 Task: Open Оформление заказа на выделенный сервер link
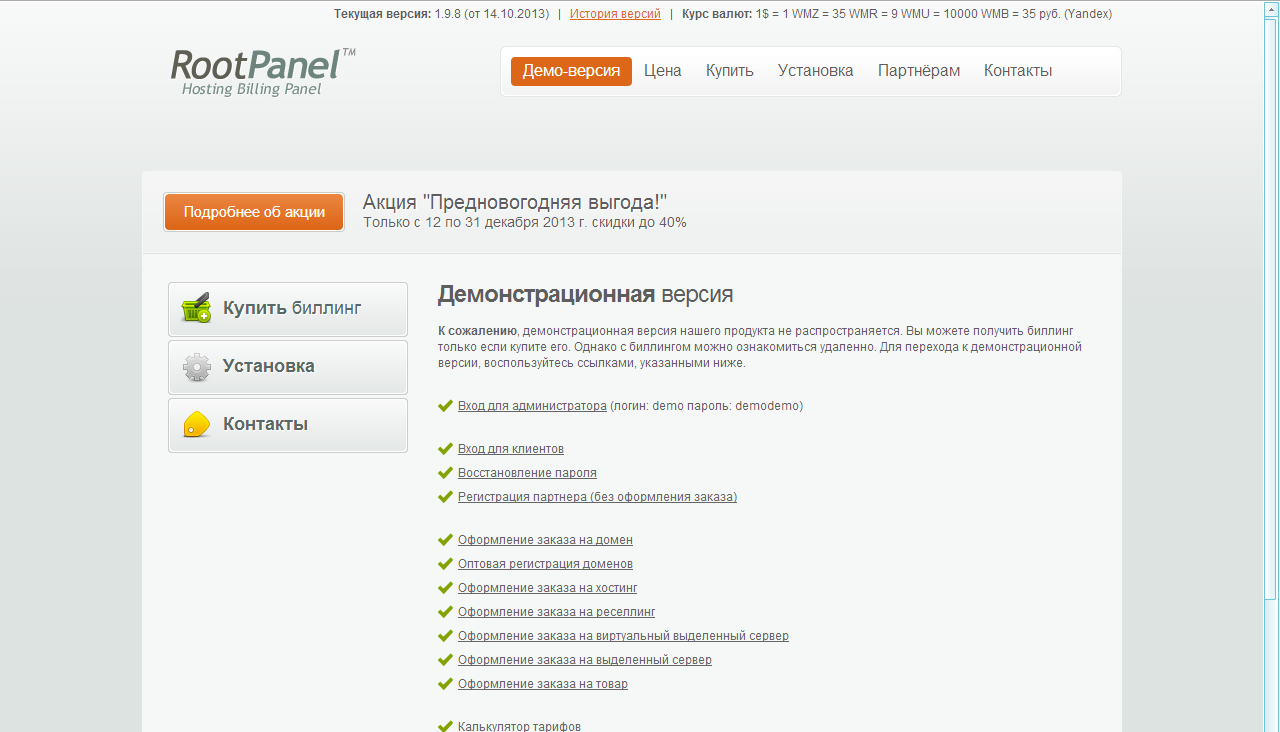pos(584,660)
